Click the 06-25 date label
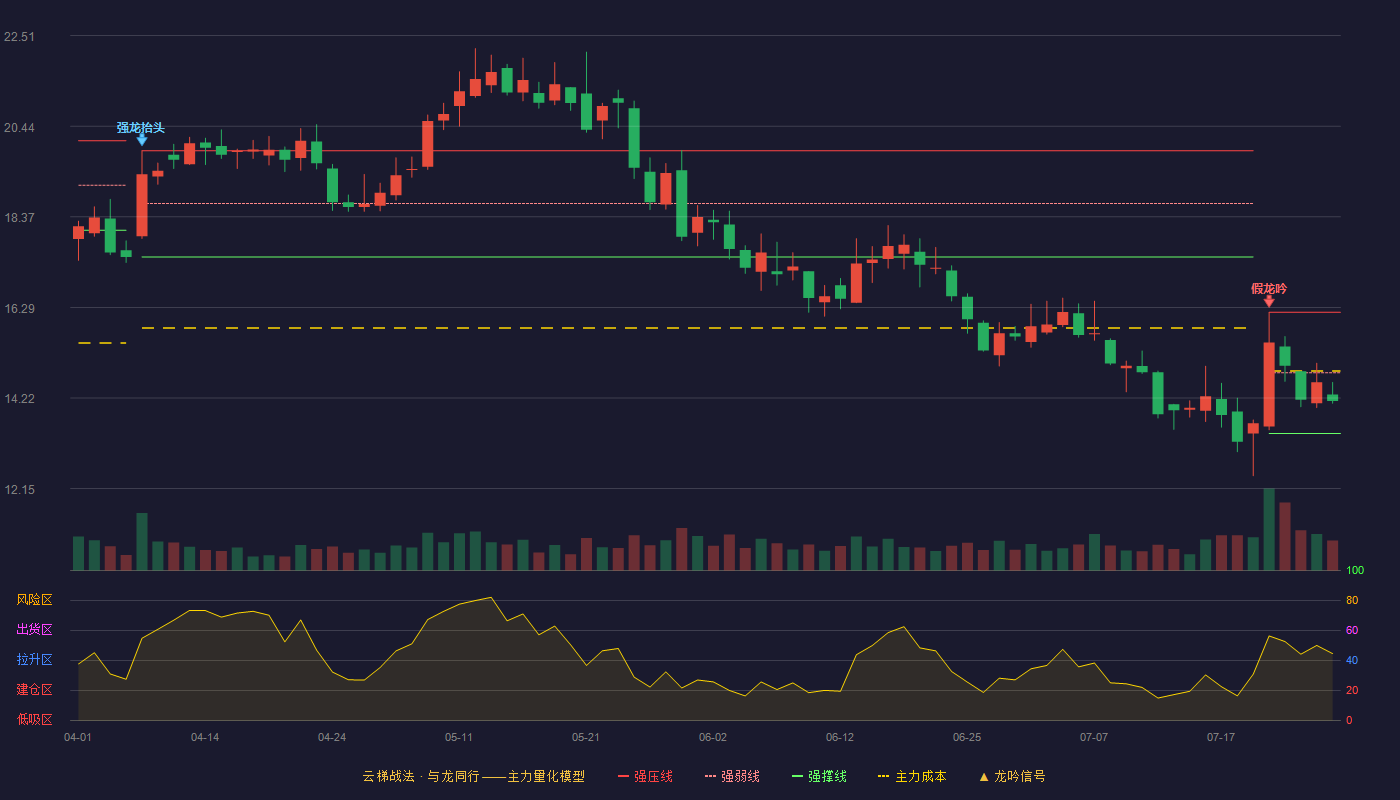The image size is (1400, 800). point(967,737)
